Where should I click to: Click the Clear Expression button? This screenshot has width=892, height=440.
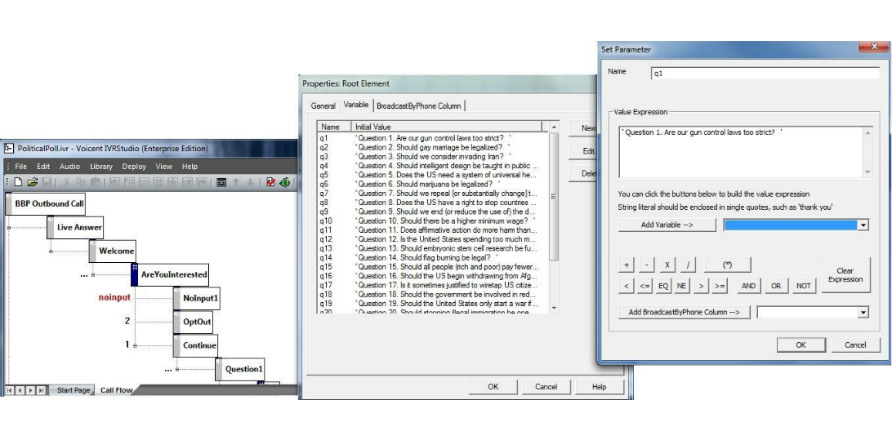click(x=845, y=275)
